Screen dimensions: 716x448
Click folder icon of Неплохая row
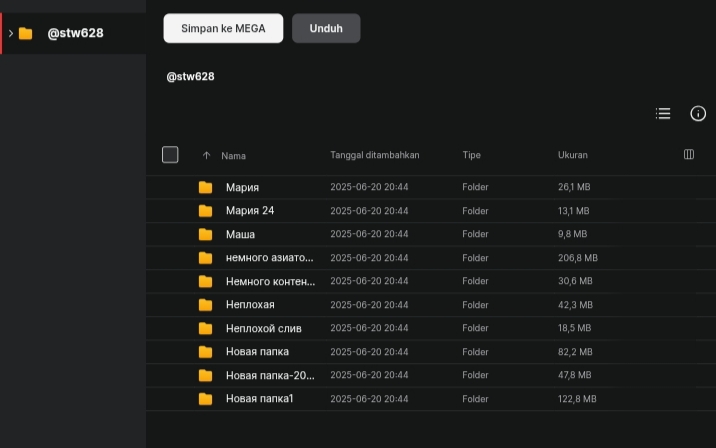pyautogui.click(x=205, y=305)
